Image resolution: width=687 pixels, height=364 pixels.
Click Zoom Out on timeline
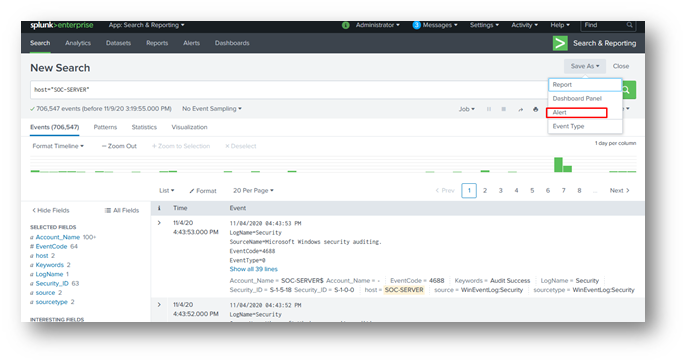[119, 146]
